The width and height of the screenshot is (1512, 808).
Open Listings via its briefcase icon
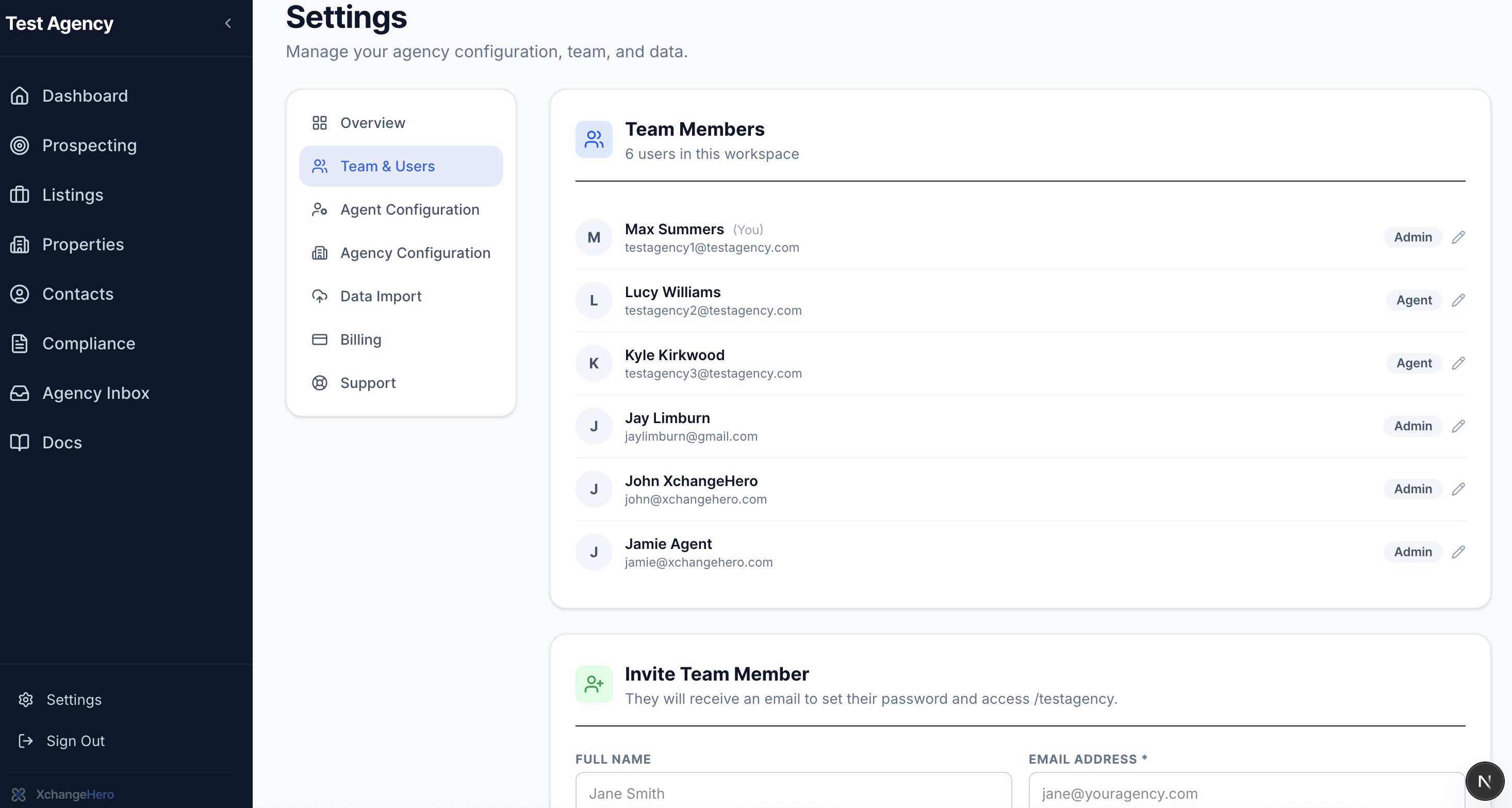point(20,195)
